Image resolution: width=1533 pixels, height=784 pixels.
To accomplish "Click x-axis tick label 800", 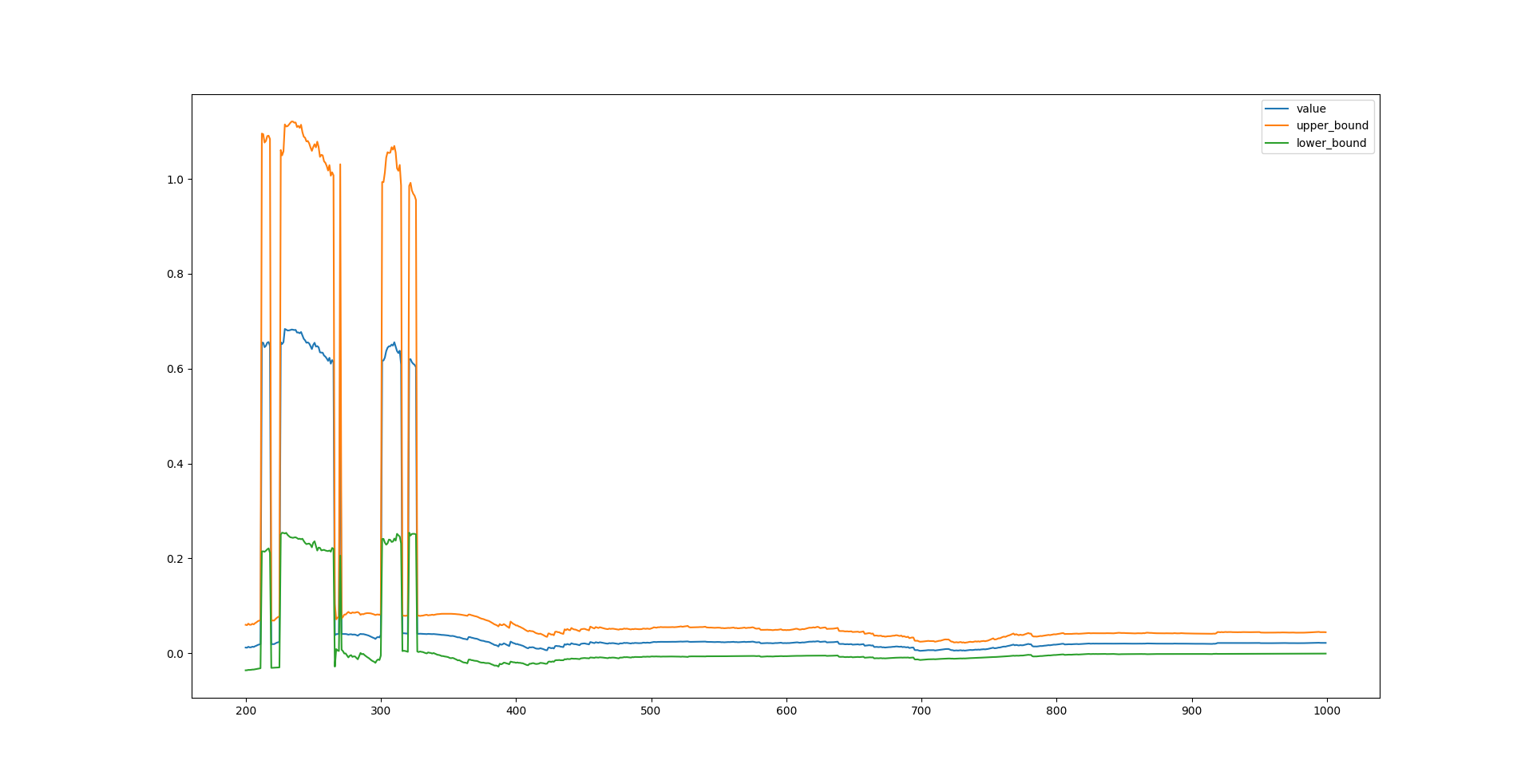I will (1056, 711).
